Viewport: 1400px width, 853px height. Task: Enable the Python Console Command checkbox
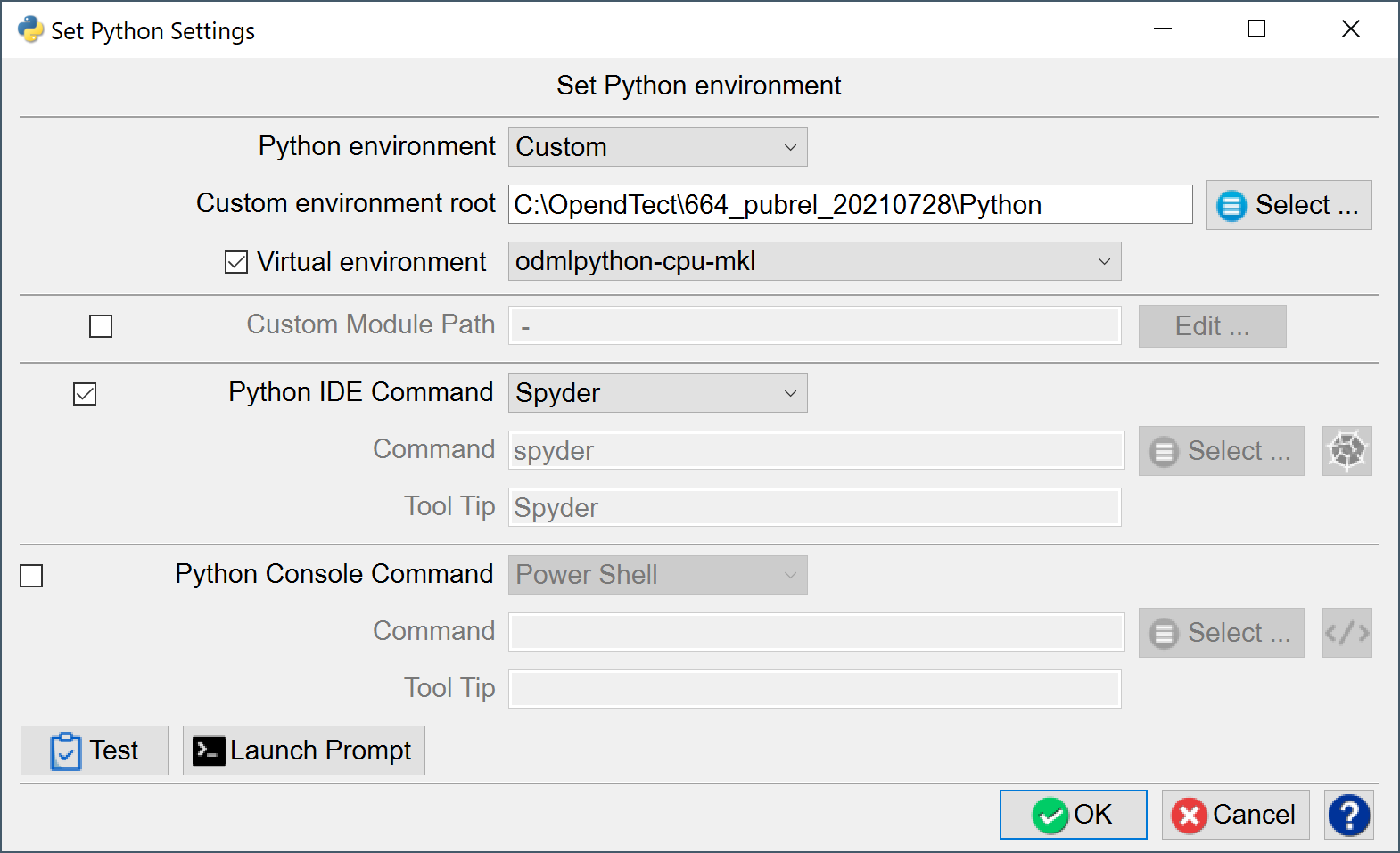31,576
